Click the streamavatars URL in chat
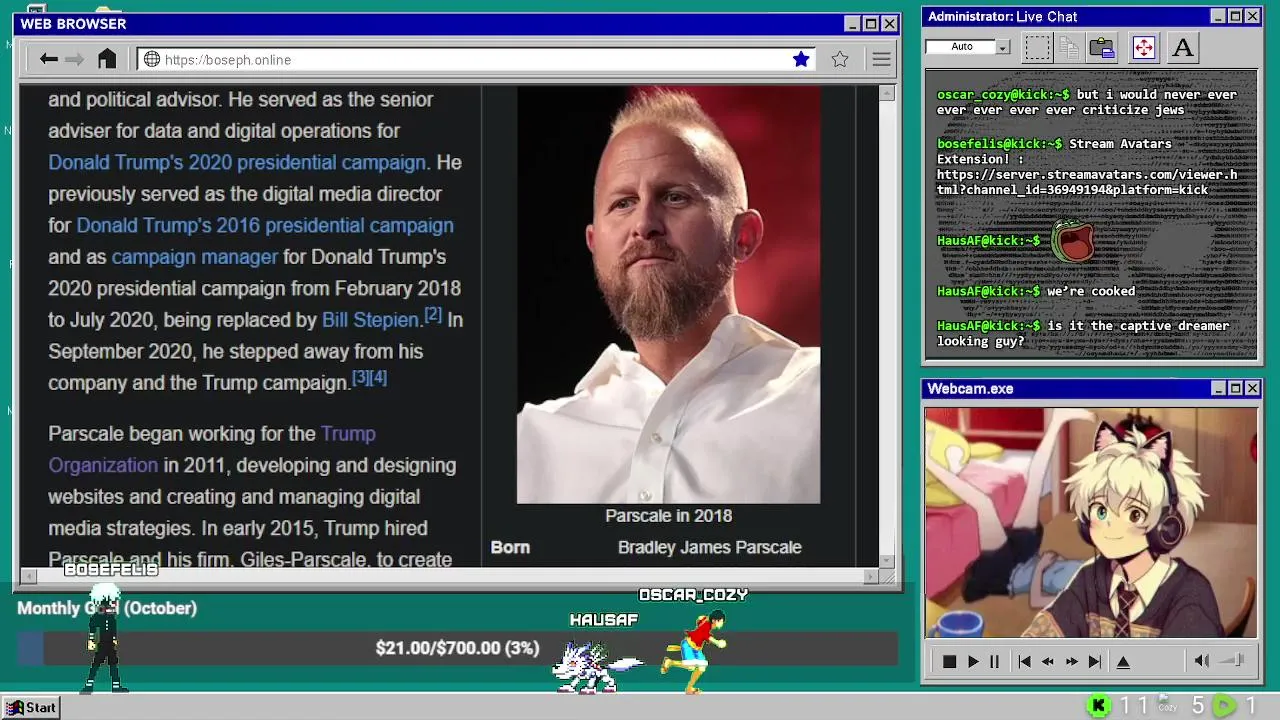This screenshot has height=720, width=1280. pyautogui.click(x=1087, y=182)
